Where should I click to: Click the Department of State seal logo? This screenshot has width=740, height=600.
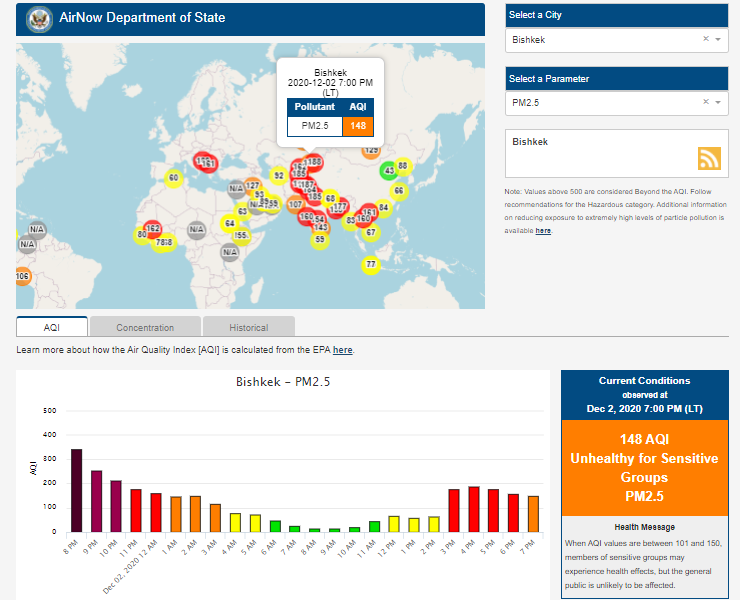[x=38, y=18]
